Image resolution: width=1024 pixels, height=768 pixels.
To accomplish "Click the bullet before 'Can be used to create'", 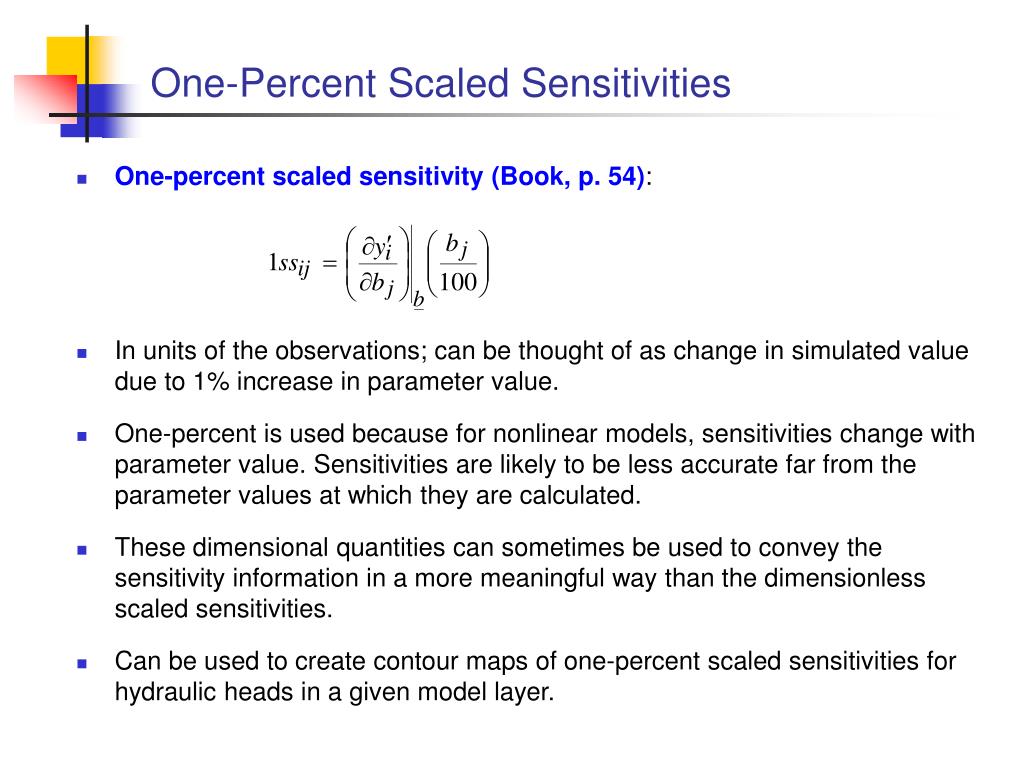I will click(x=82, y=664).
